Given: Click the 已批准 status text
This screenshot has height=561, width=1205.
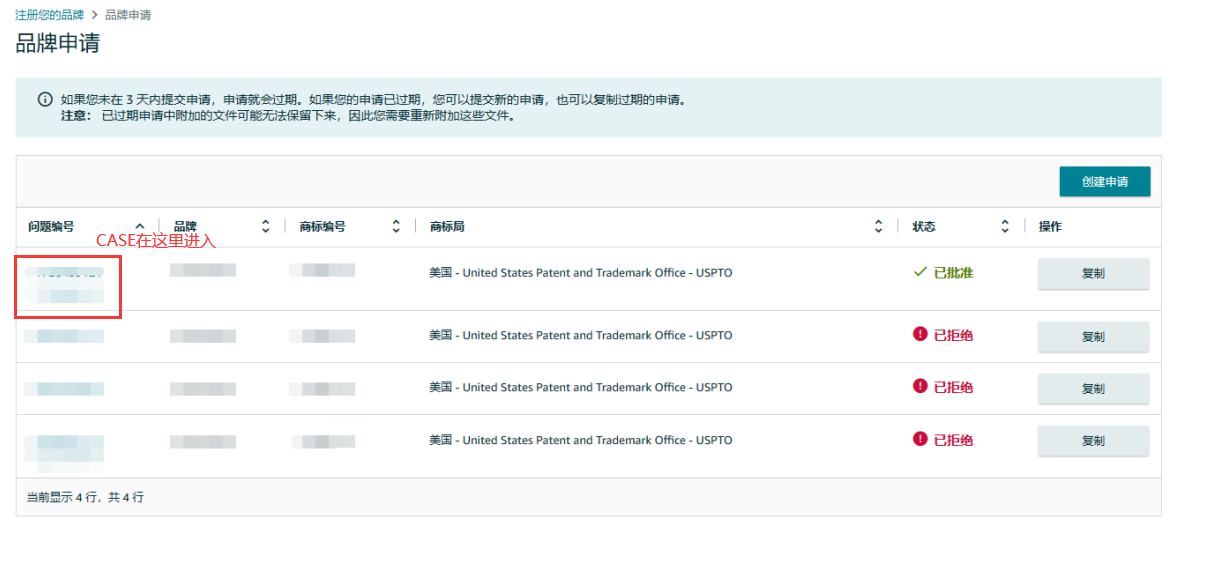Looking at the screenshot, I should pyautogui.click(x=953, y=273).
